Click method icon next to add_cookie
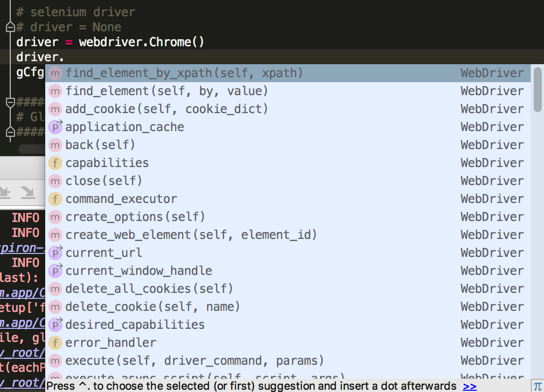Viewport: 544px width, 392px height. pos(55,109)
